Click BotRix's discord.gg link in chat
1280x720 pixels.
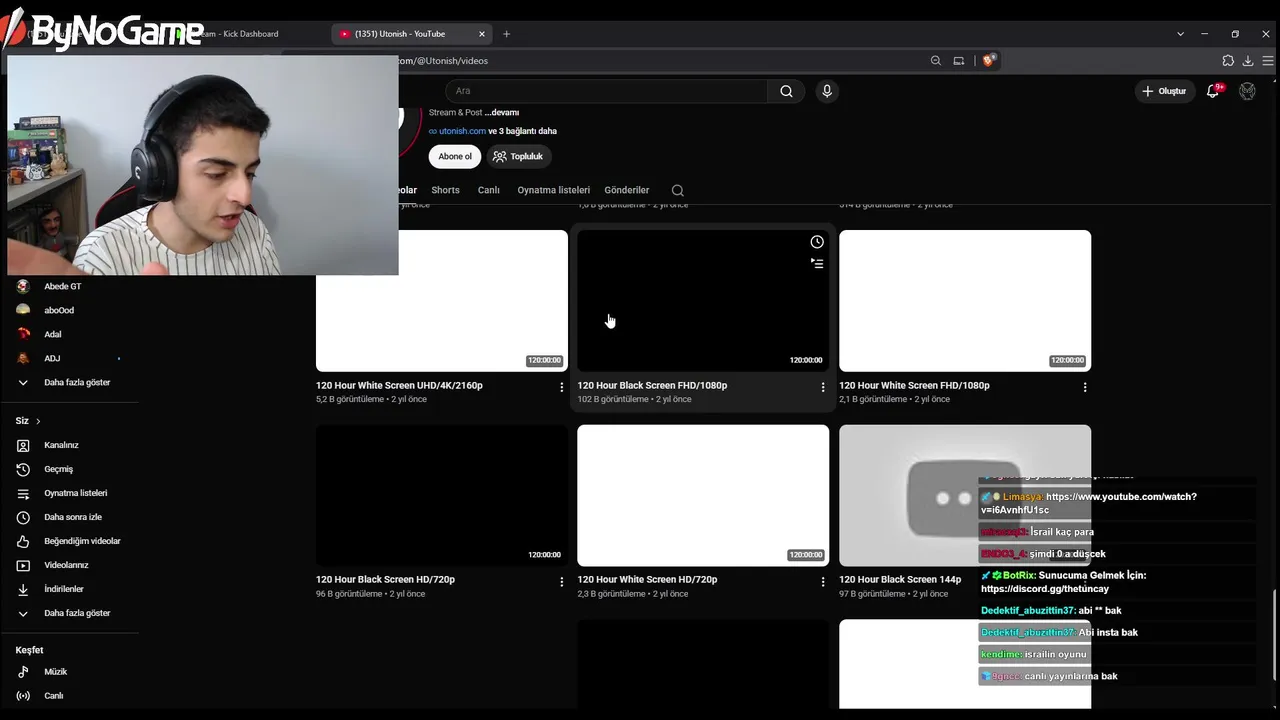point(1045,589)
